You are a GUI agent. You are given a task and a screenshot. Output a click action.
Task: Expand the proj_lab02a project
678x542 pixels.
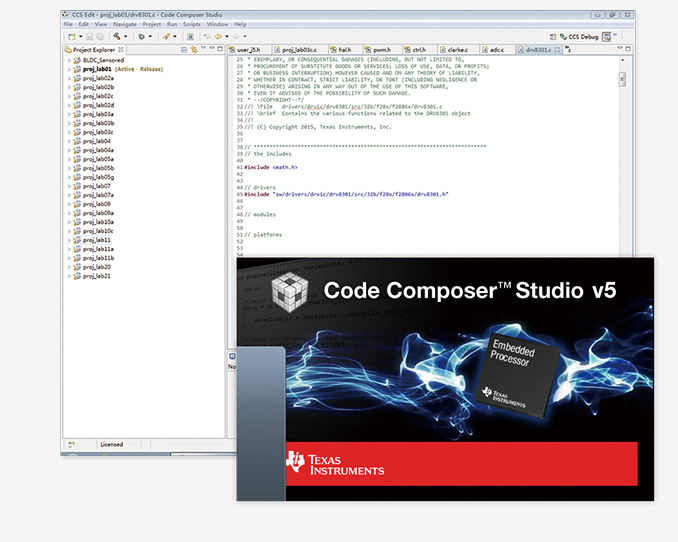69,78
